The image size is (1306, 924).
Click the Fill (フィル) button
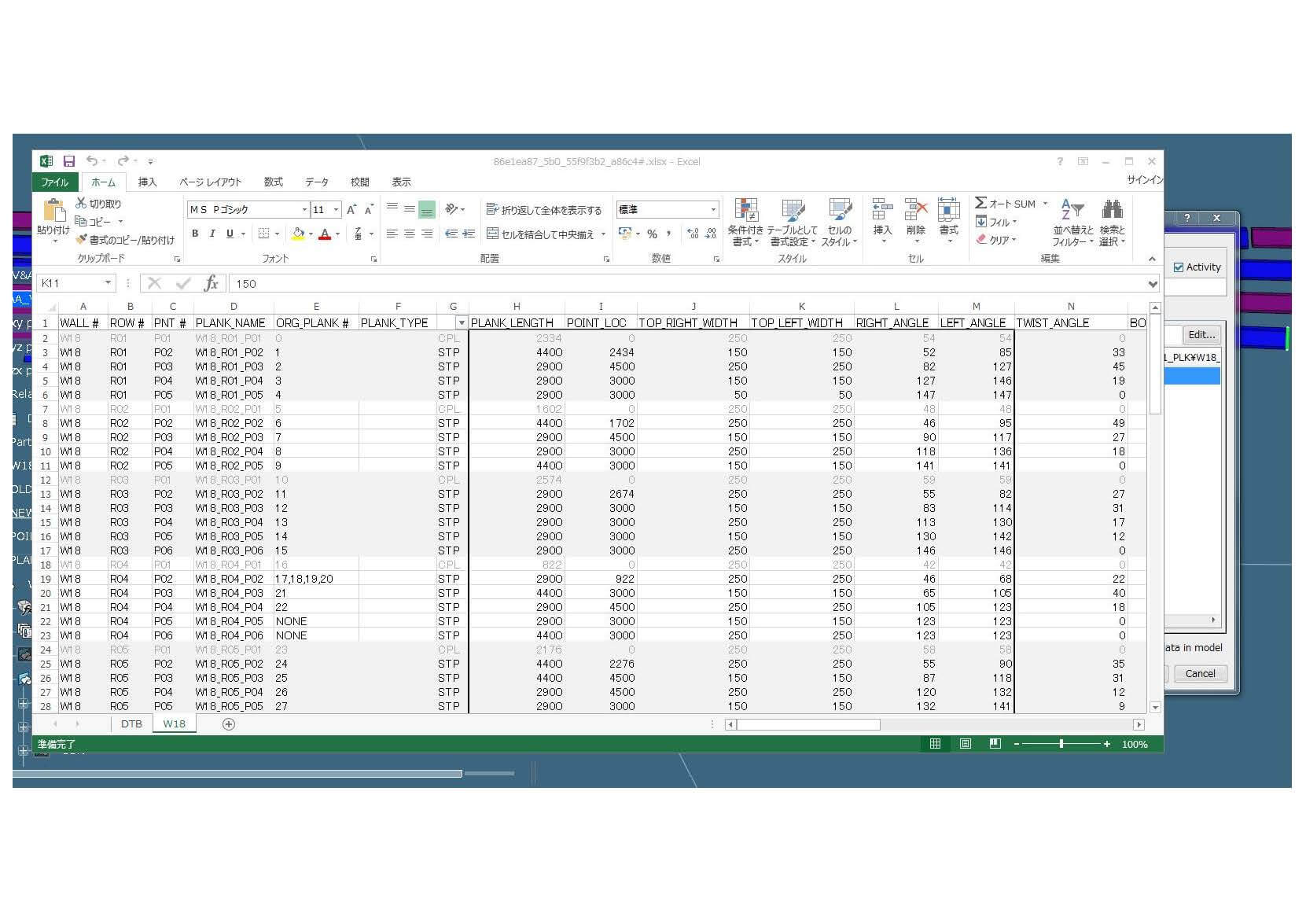point(997,222)
